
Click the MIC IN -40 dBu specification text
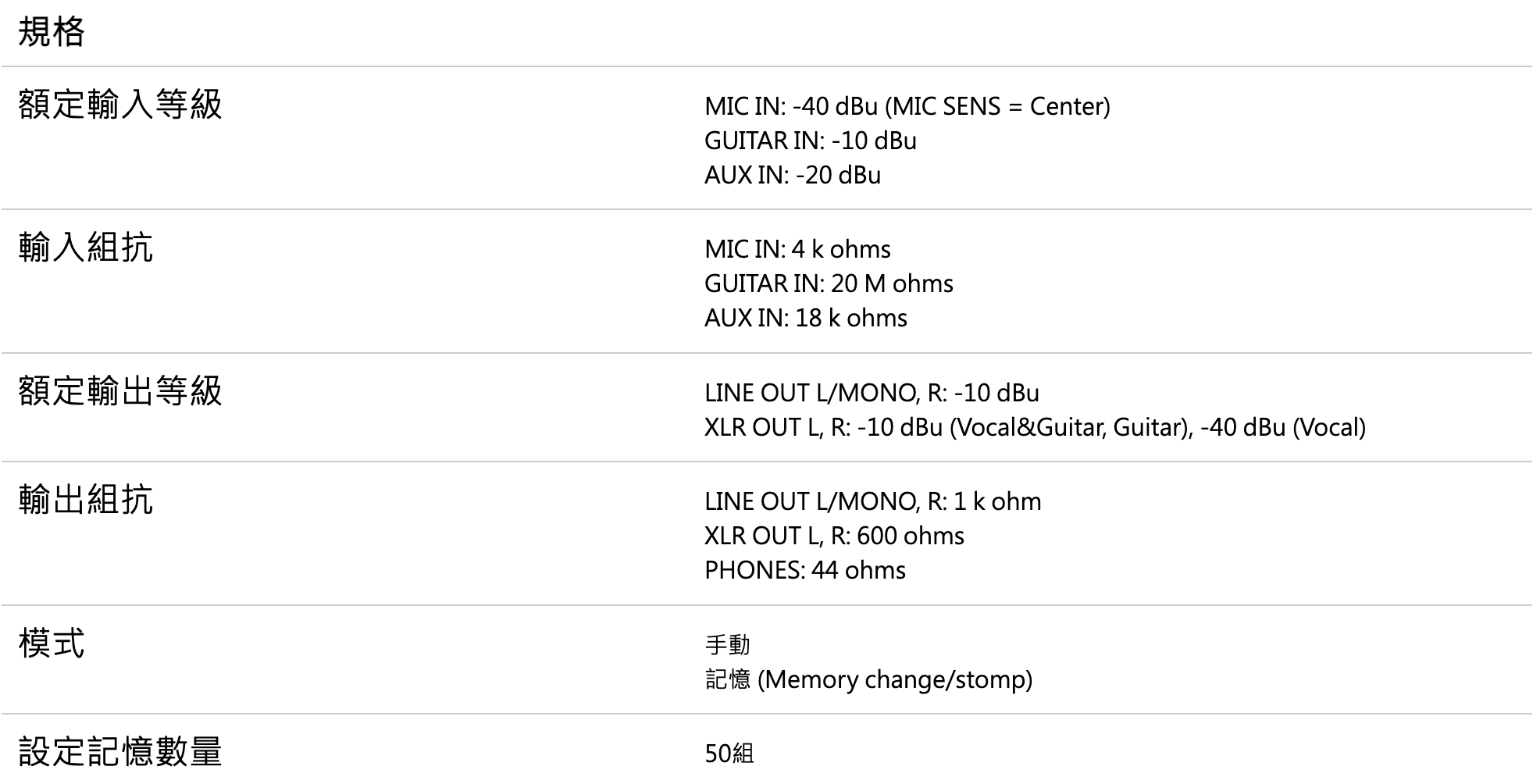907,106
